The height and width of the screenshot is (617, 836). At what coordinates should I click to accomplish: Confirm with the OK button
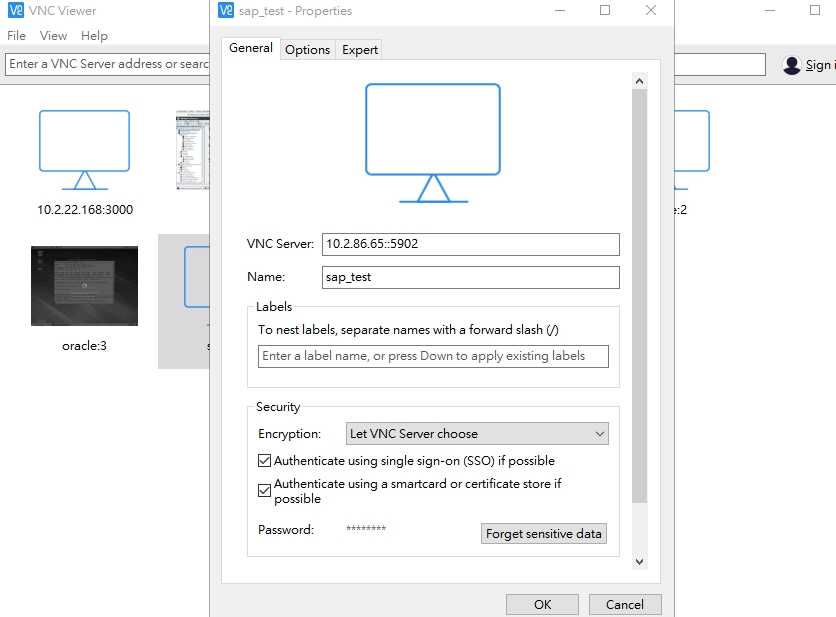pyautogui.click(x=542, y=604)
